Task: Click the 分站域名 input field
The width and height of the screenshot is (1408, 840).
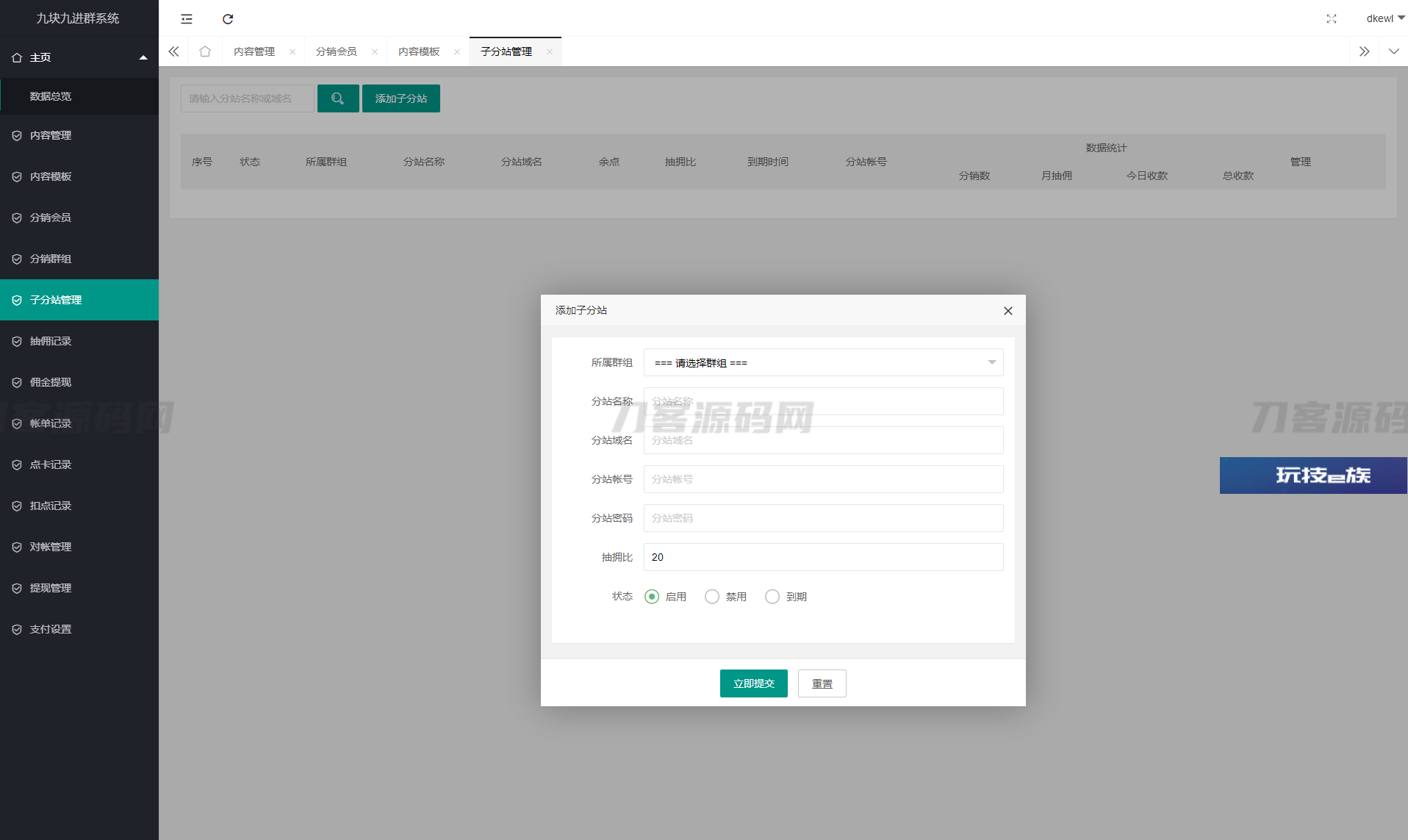Action: click(x=824, y=440)
